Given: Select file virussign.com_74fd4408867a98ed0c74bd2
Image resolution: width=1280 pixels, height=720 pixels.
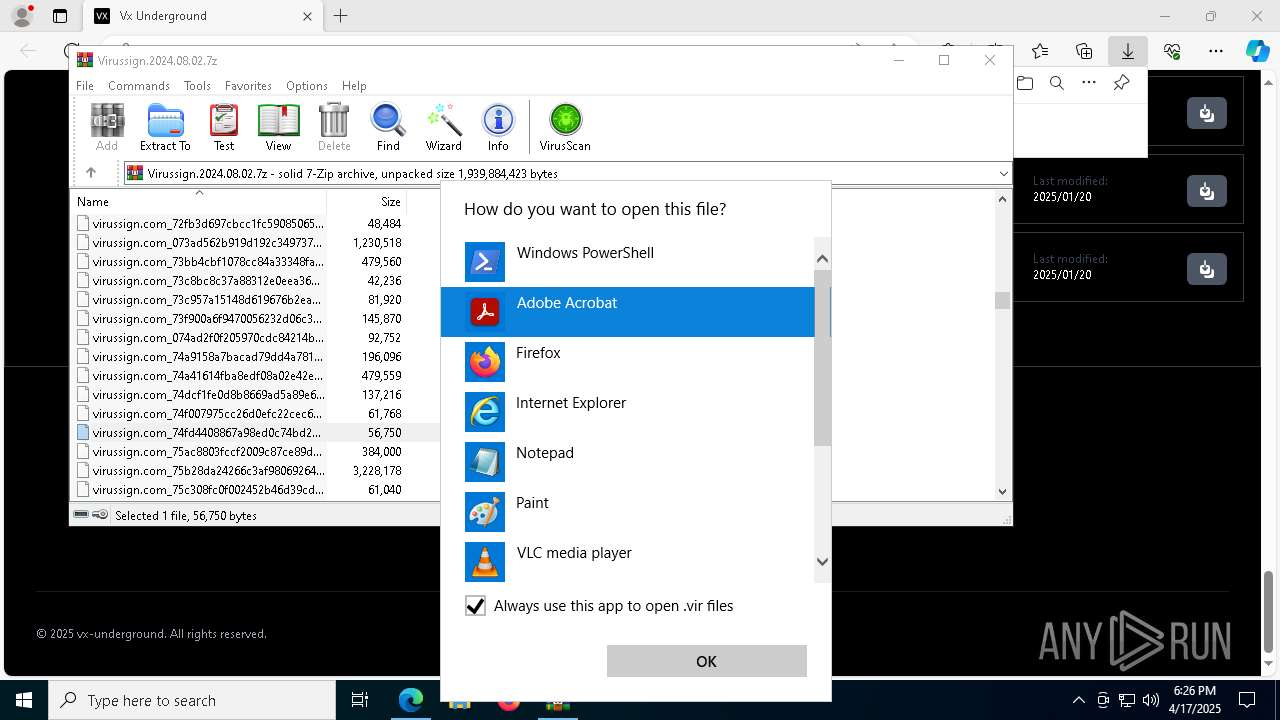Looking at the screenshot, I should pos(206,433).
